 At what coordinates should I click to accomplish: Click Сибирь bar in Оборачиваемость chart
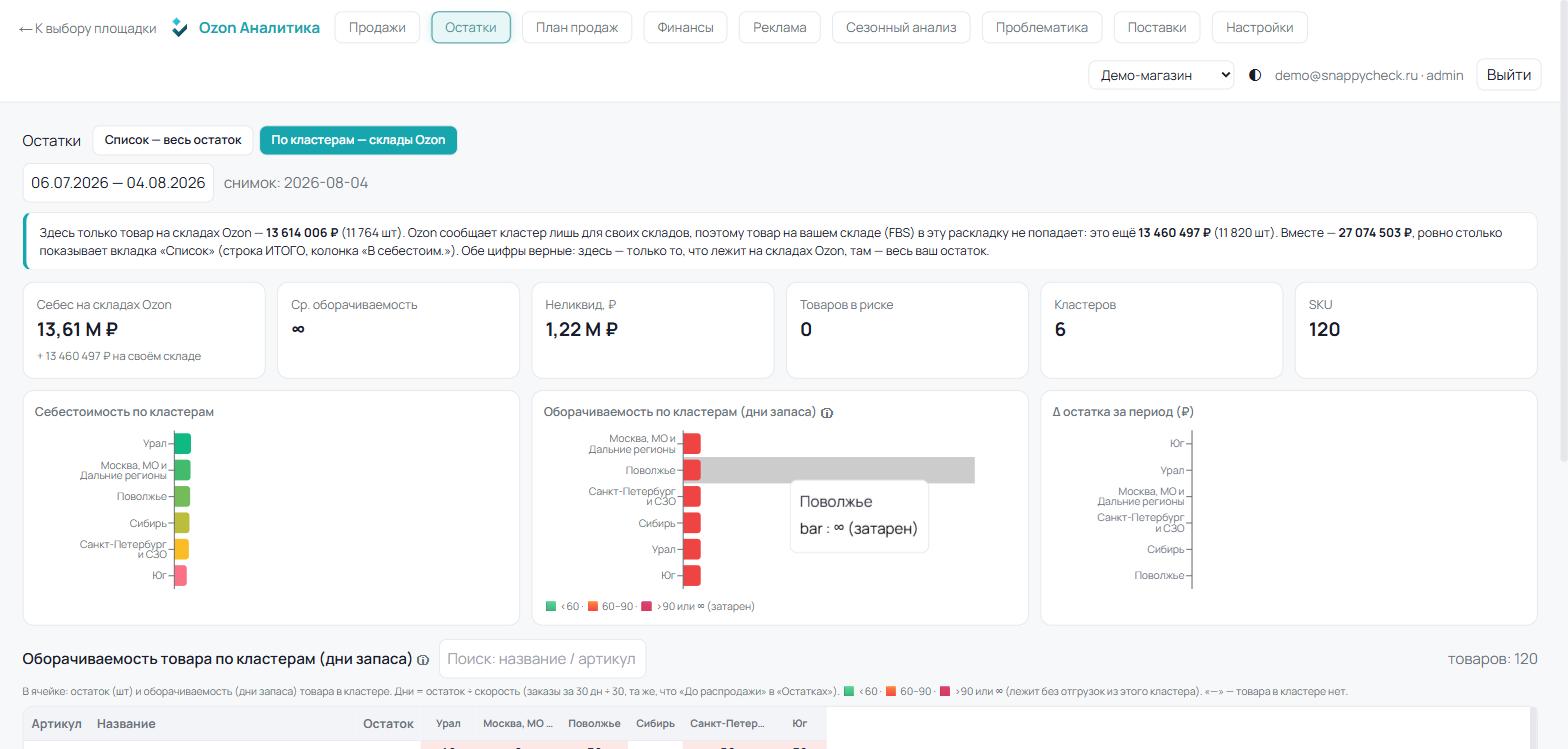692,523
